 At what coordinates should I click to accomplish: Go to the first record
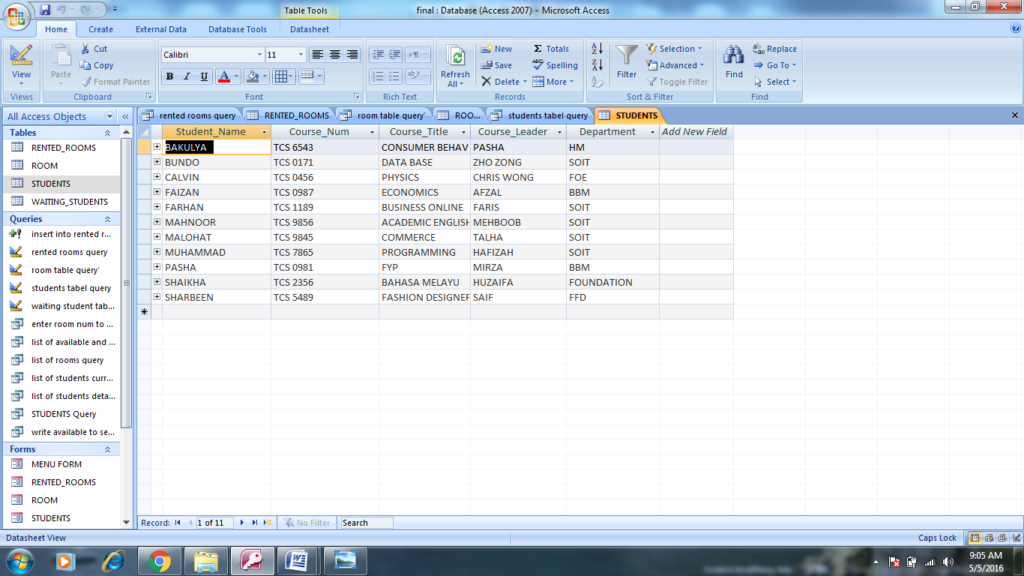(178, 523)
